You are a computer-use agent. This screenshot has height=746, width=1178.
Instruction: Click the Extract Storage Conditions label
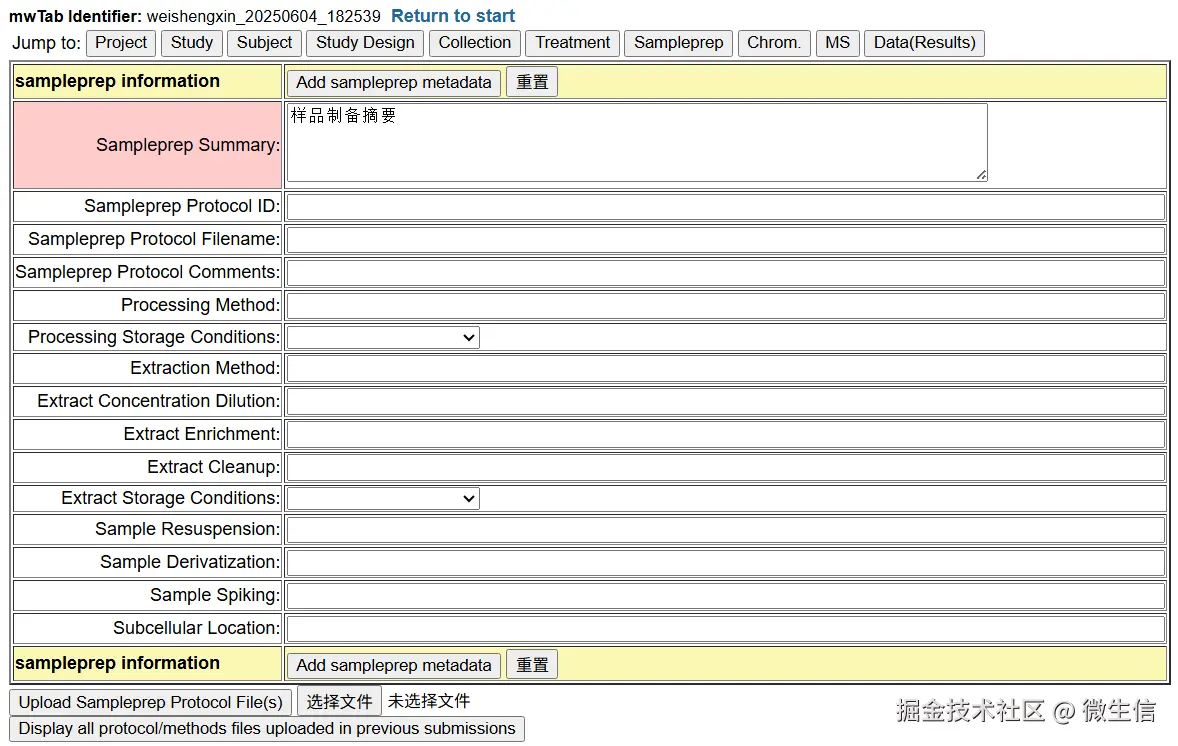pyautogui.click(x=171, y=498)
